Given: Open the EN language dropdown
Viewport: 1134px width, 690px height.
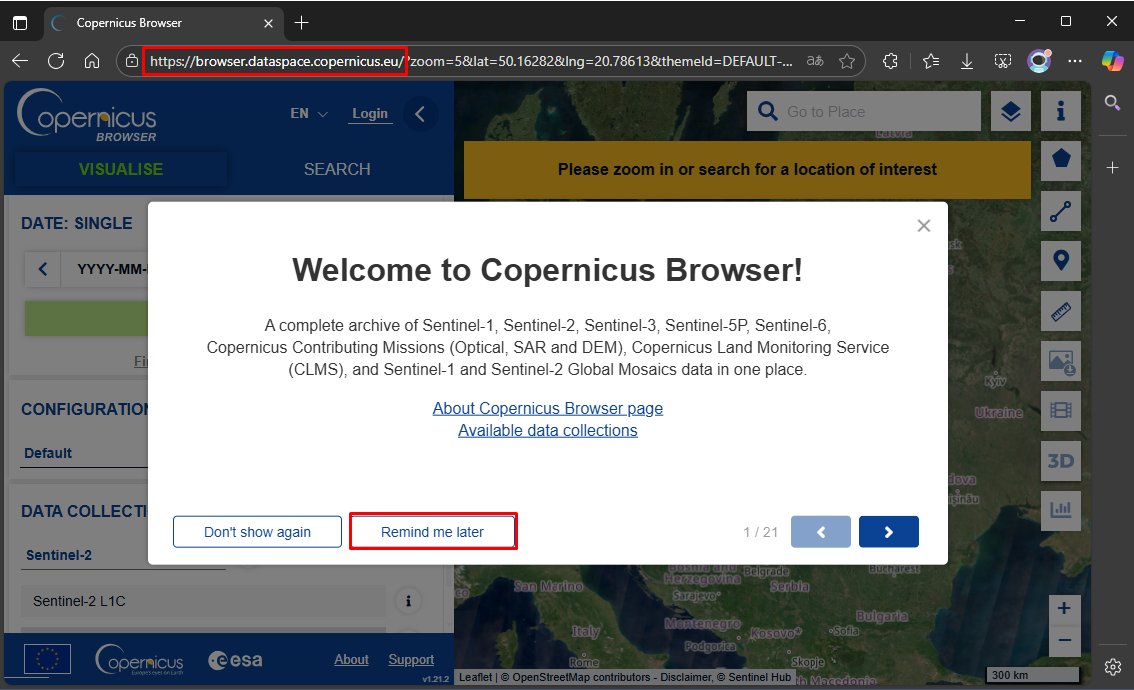Looking at the screenshot, I should click(x=308, y=114).
